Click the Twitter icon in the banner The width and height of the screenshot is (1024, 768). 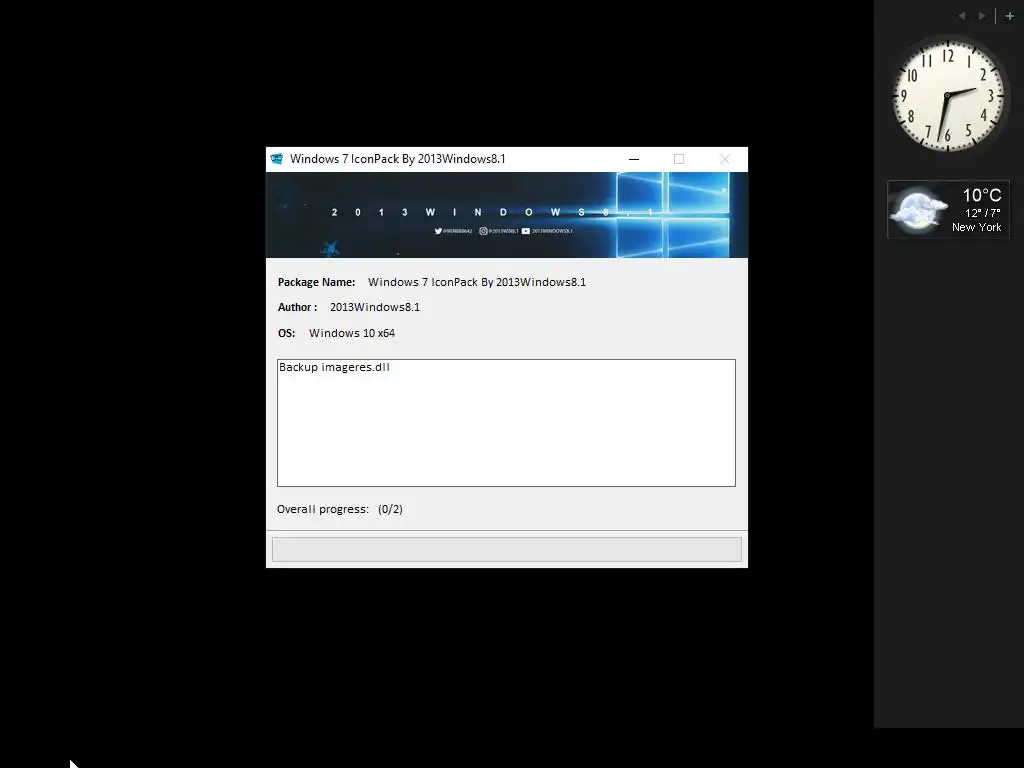[438, 231]
